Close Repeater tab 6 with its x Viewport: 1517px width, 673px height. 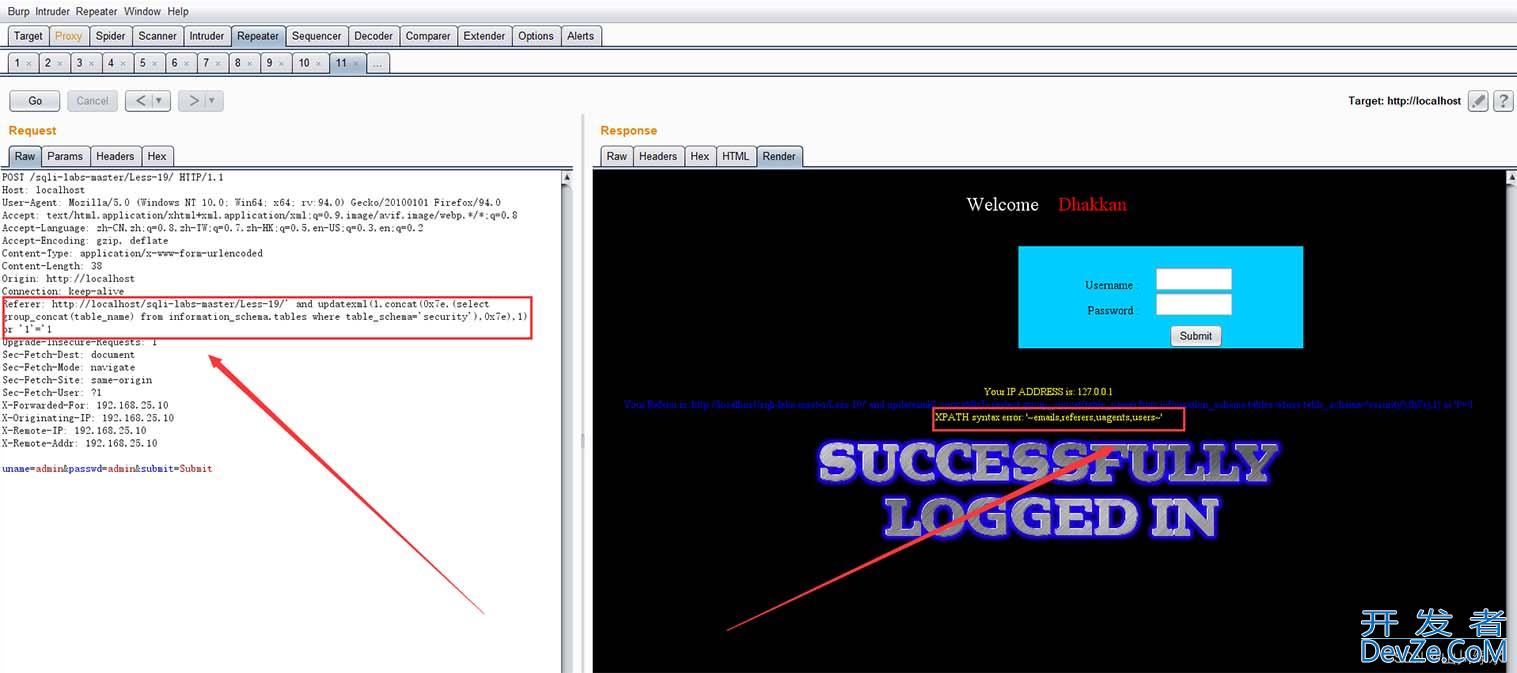187,64
